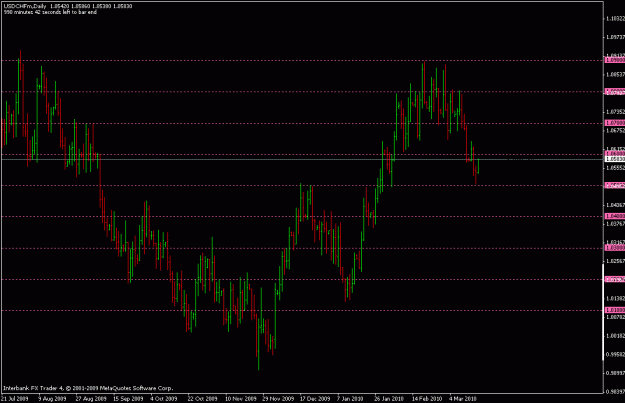Image resolution: width=625 pixels, height=403 pixels.
Task: Click the 27 Aug 2009 date label
Action: [x=91, y=398]
